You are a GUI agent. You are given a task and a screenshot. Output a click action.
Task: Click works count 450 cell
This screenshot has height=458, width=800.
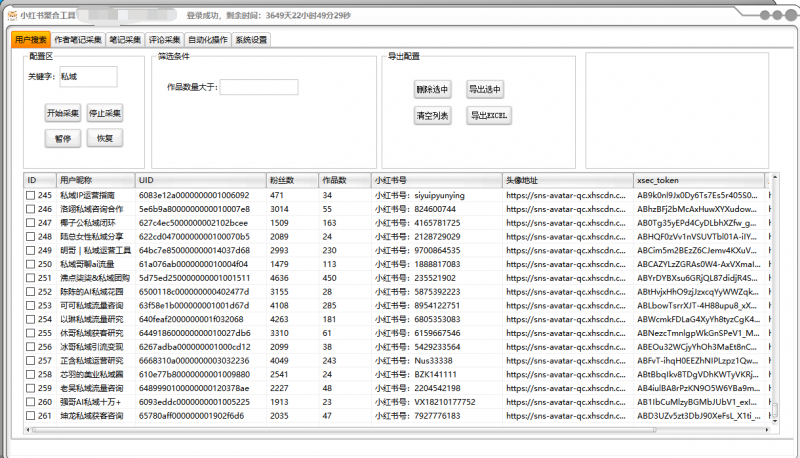[330, 278]
